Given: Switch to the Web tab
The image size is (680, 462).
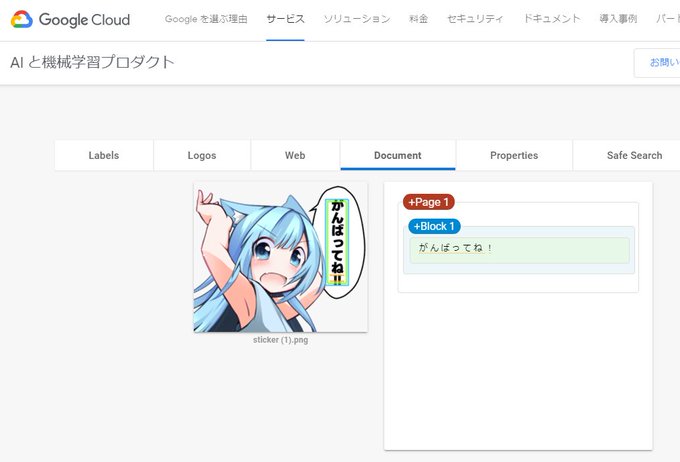Looking at the screenshot, I should tap(295, 155).
